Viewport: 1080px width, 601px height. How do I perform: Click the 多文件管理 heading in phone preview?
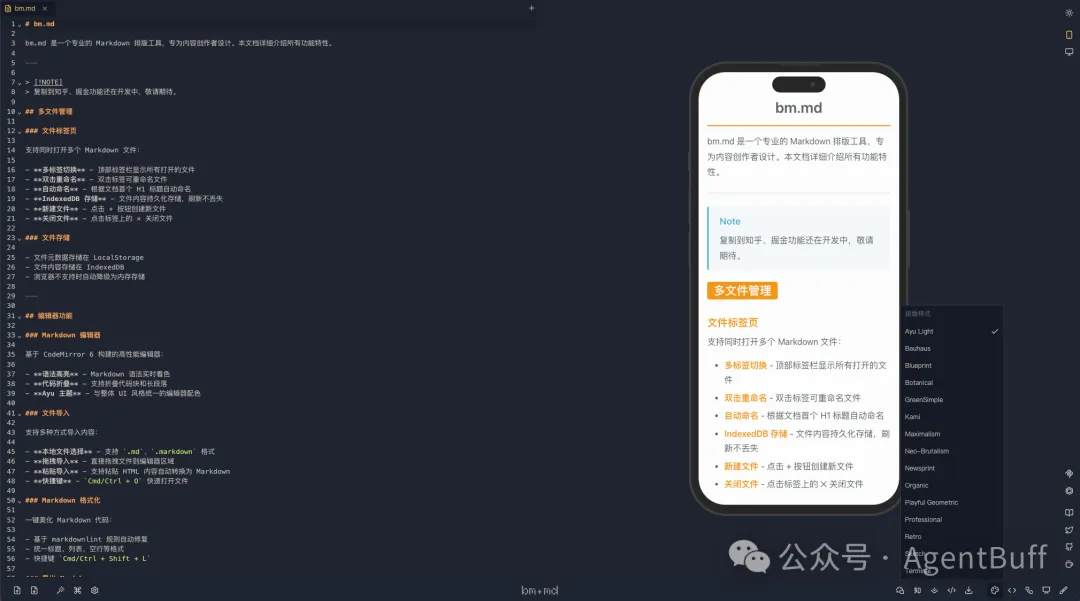click(742, 291)
